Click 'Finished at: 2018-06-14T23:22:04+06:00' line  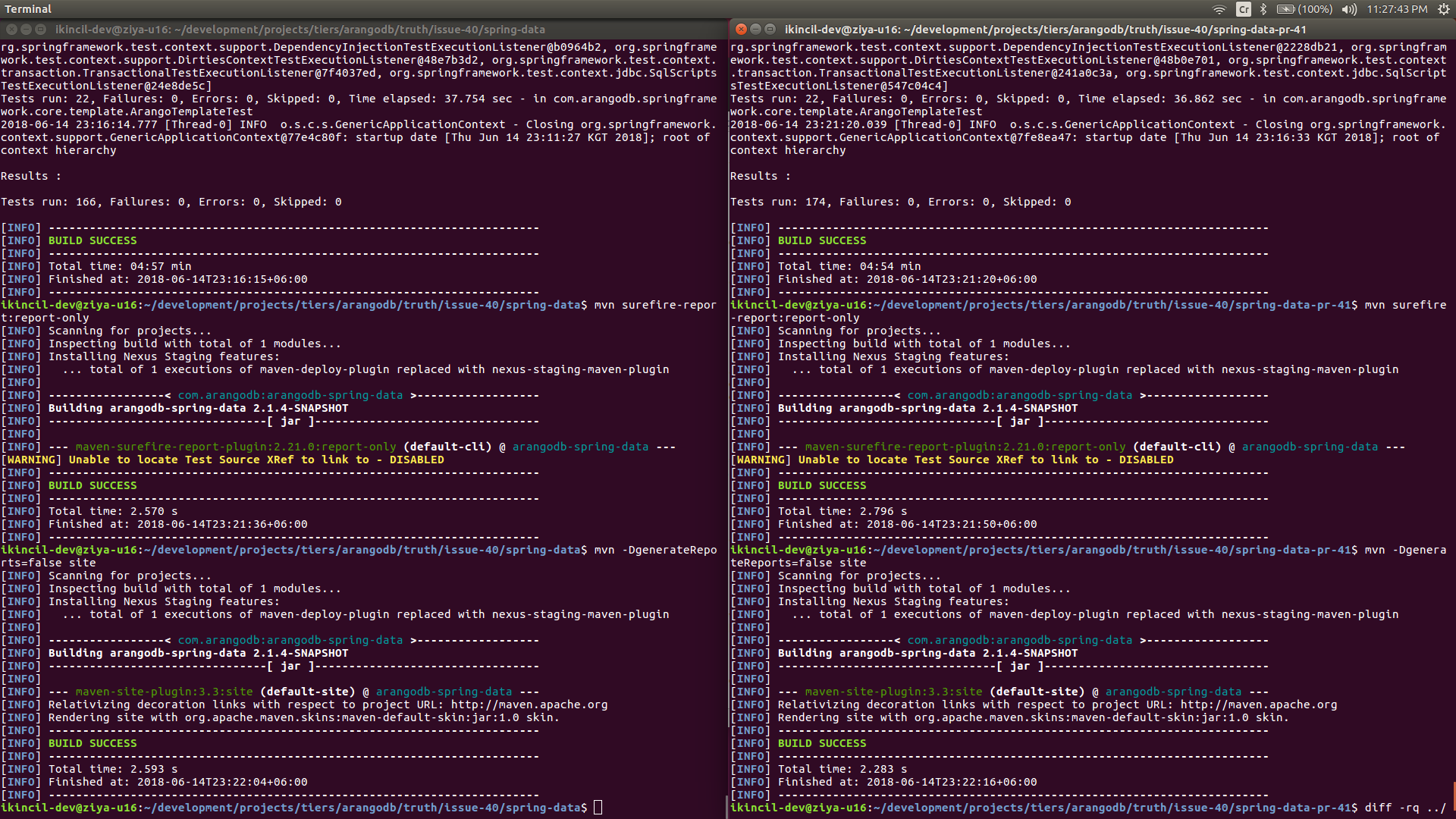[178, 782]
